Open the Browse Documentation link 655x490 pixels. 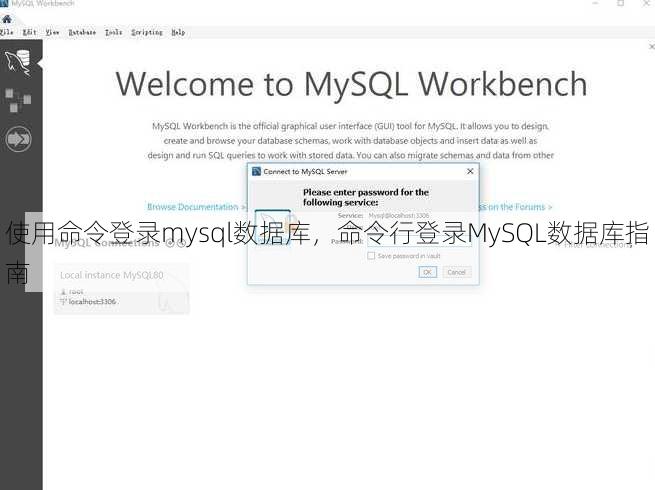coord(196,207)
